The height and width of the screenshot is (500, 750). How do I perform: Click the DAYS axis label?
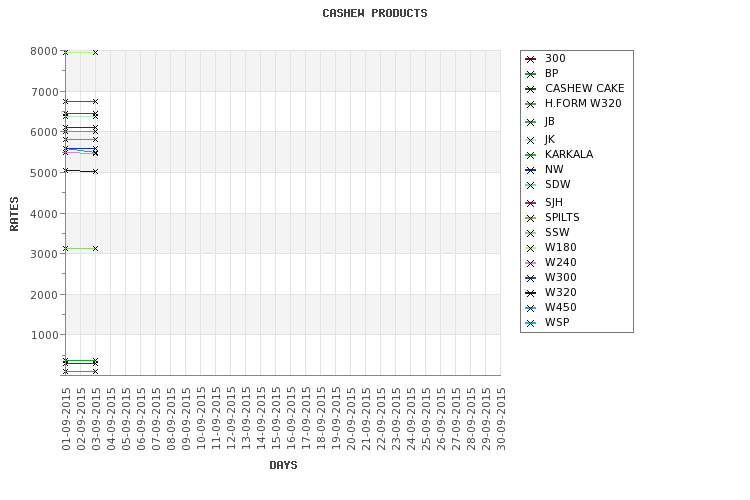(x=283, y=465)
